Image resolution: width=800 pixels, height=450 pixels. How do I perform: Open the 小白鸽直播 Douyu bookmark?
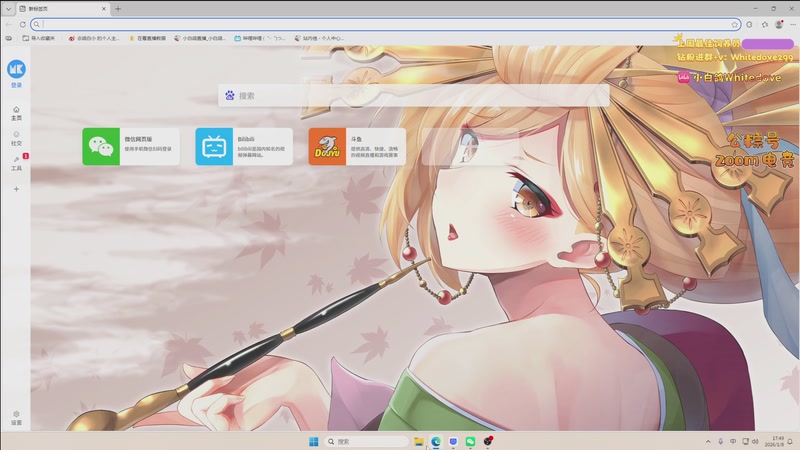[199, 38]
